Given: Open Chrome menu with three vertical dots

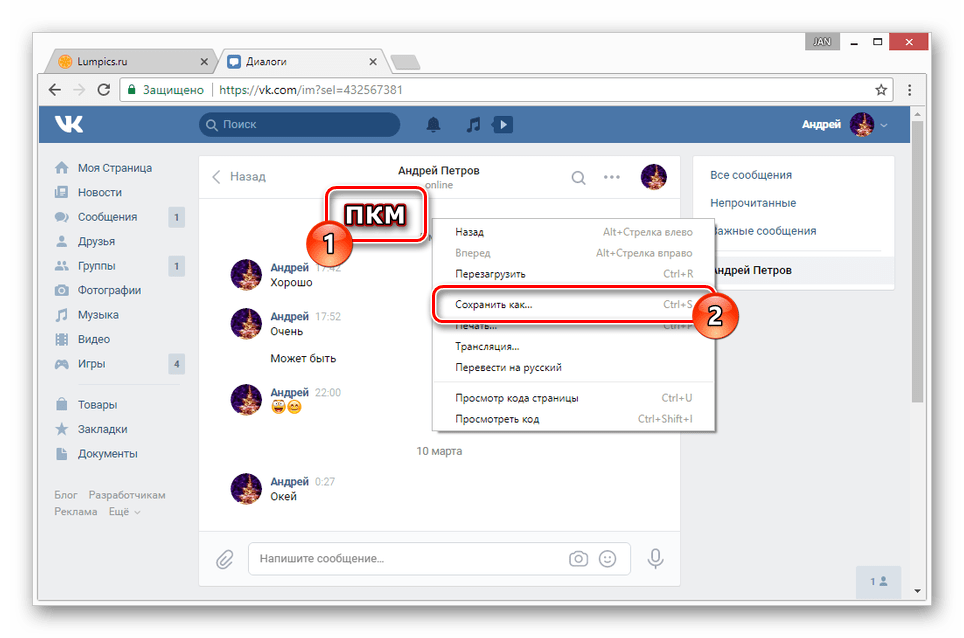Looking at the screenshot, I should tap(909, 89).
